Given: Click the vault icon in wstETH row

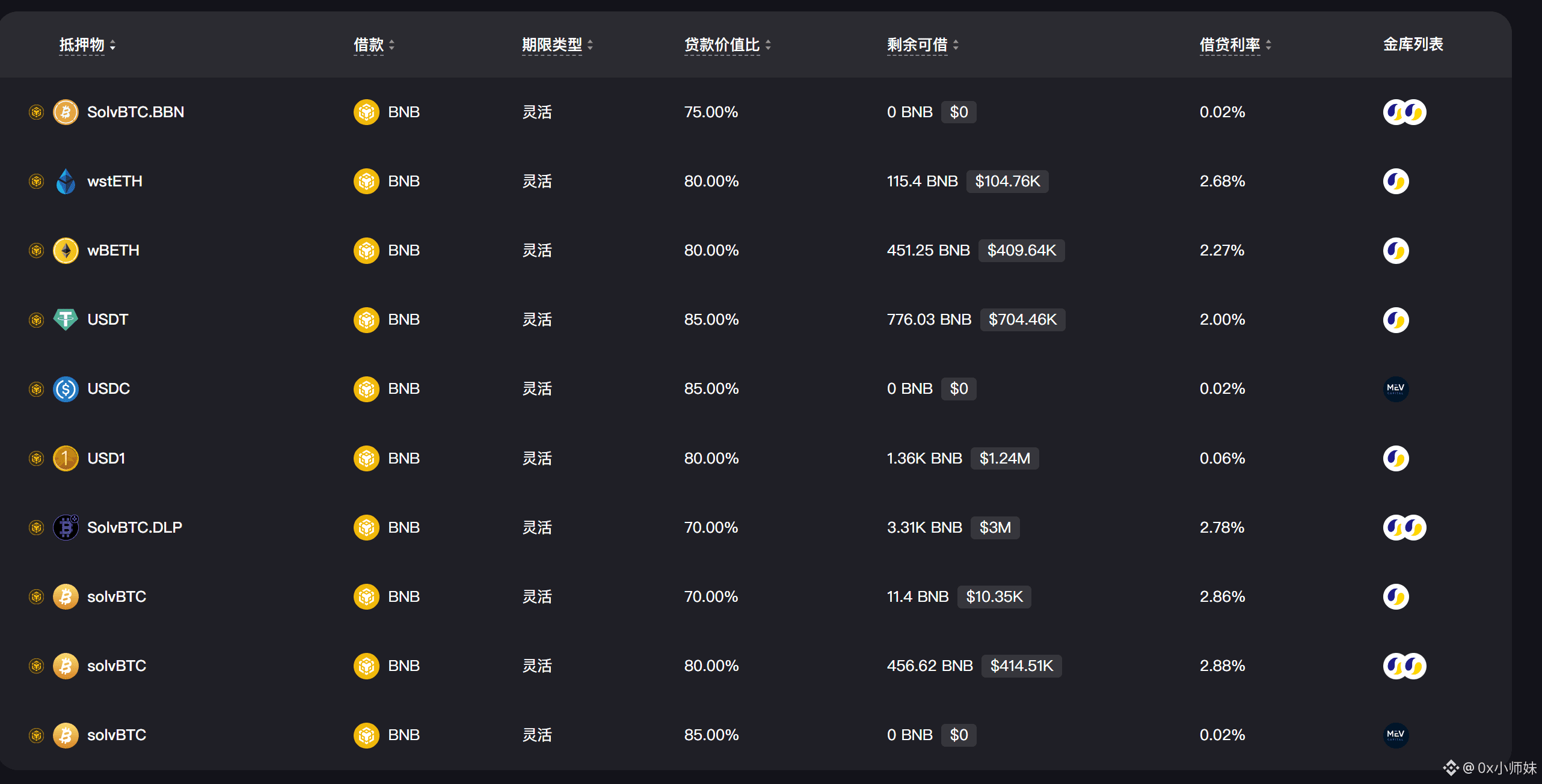Looking at the screenshot, I should pos(1395,181).
